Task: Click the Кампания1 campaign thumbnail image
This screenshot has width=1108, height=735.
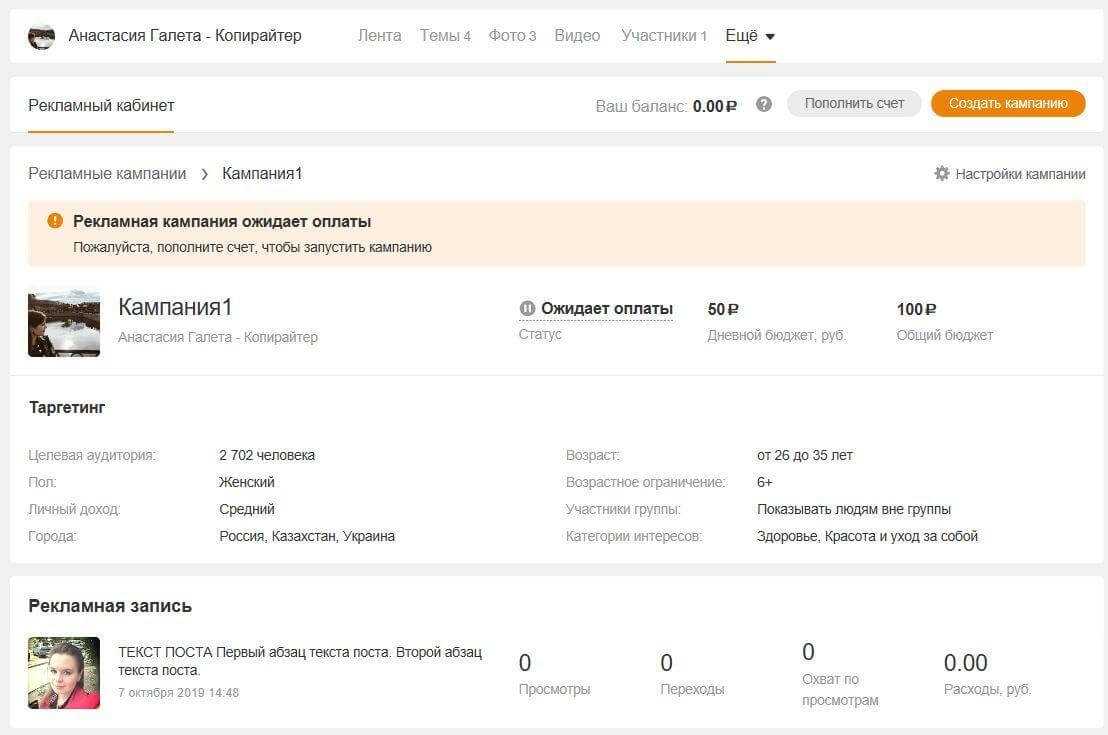Action: [x=64, y=324]
